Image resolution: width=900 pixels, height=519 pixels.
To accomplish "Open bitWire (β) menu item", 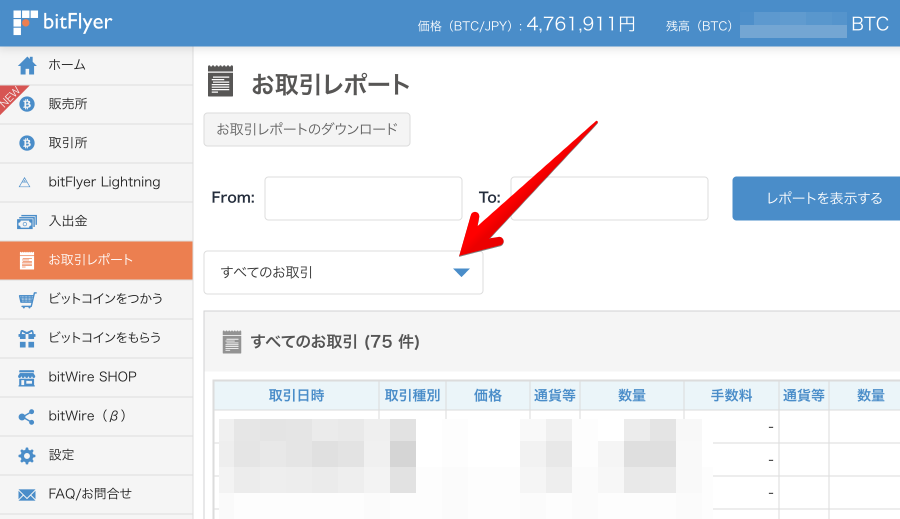I will tap(96, 417).
